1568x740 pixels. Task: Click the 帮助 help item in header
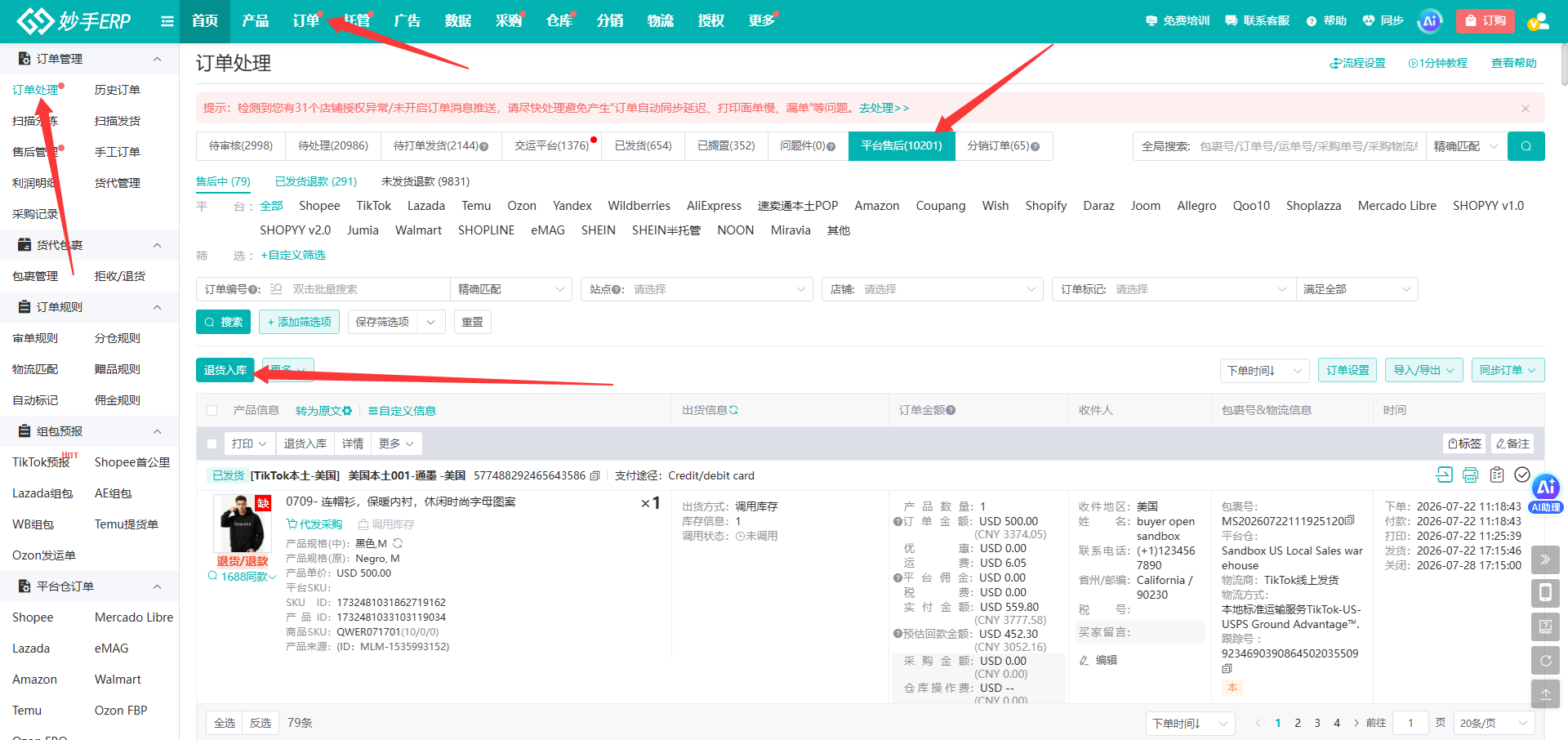(x=1326, y=21)
